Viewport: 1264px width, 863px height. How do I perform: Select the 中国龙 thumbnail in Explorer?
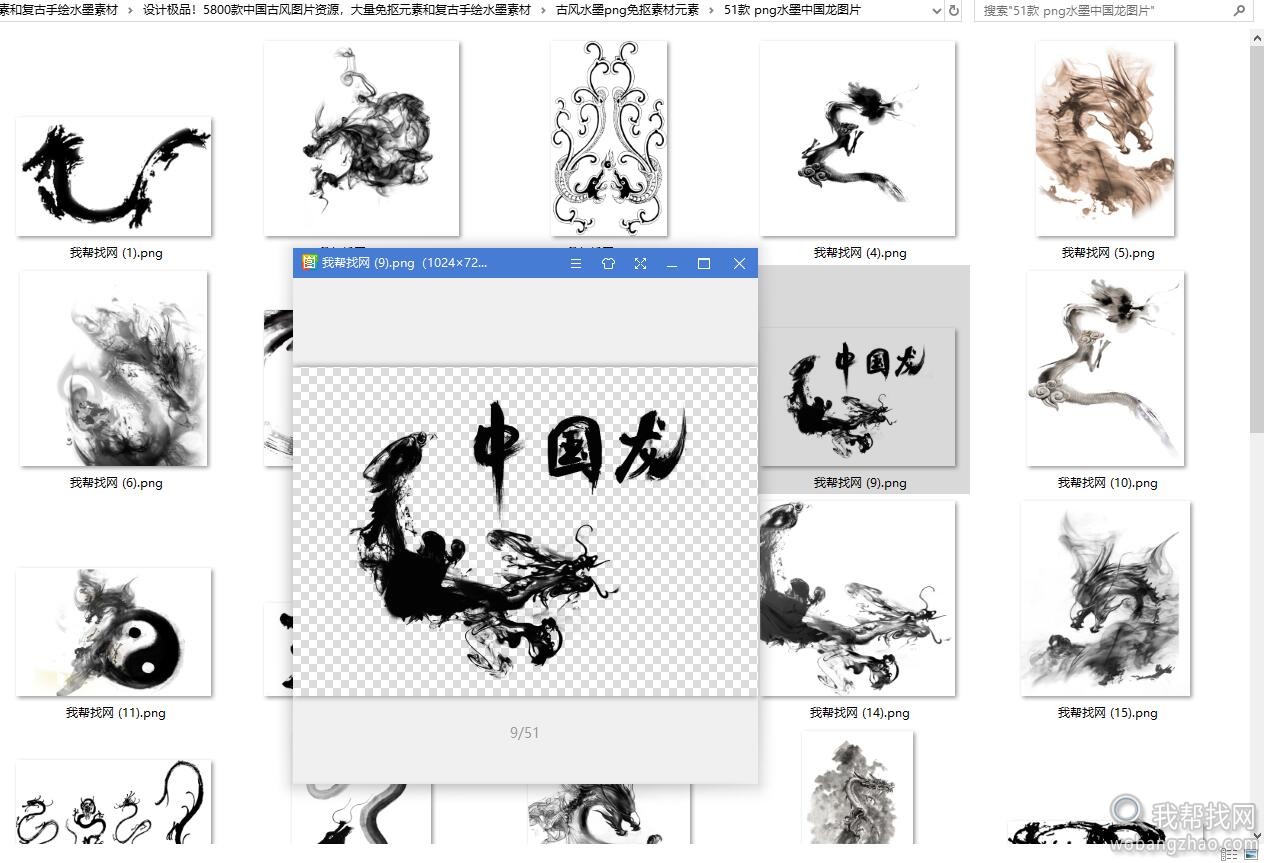click(857, 396)
